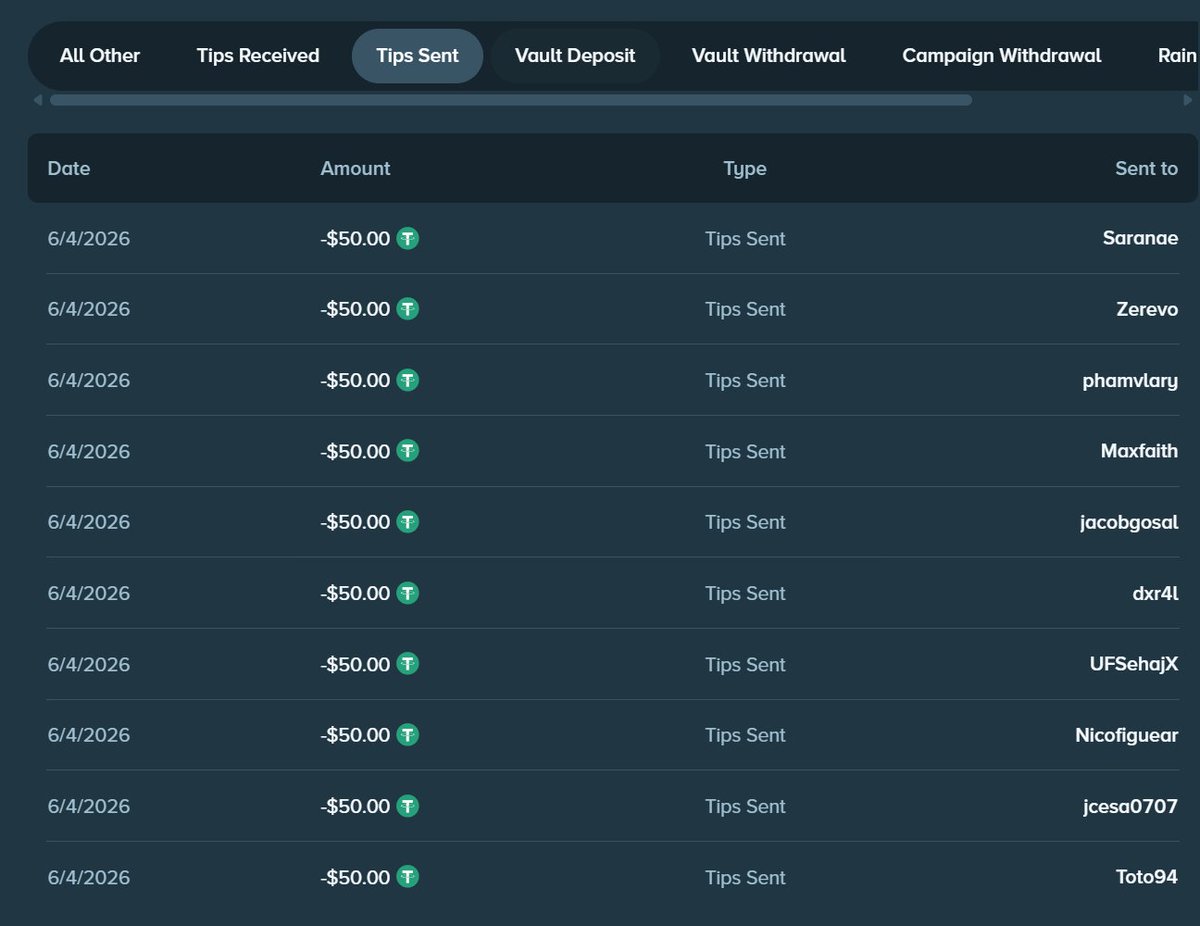The height and width of the screenshot is (926, 1200).
Task: Click the Type column header
Action: point(745,169)
